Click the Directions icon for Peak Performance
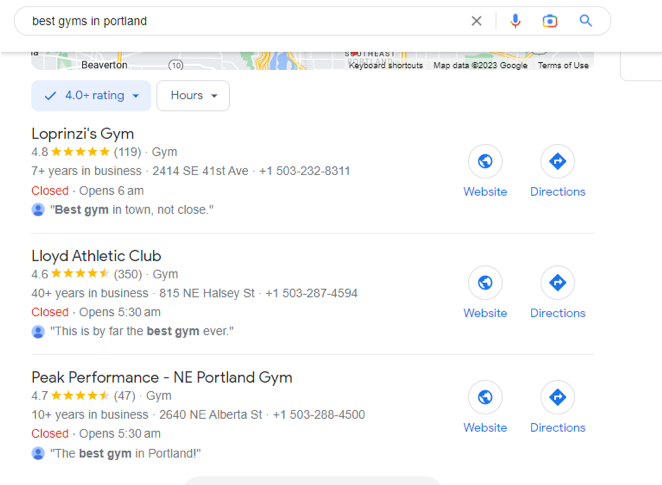This screenshot has height=485, width=662. click(558, 397)
